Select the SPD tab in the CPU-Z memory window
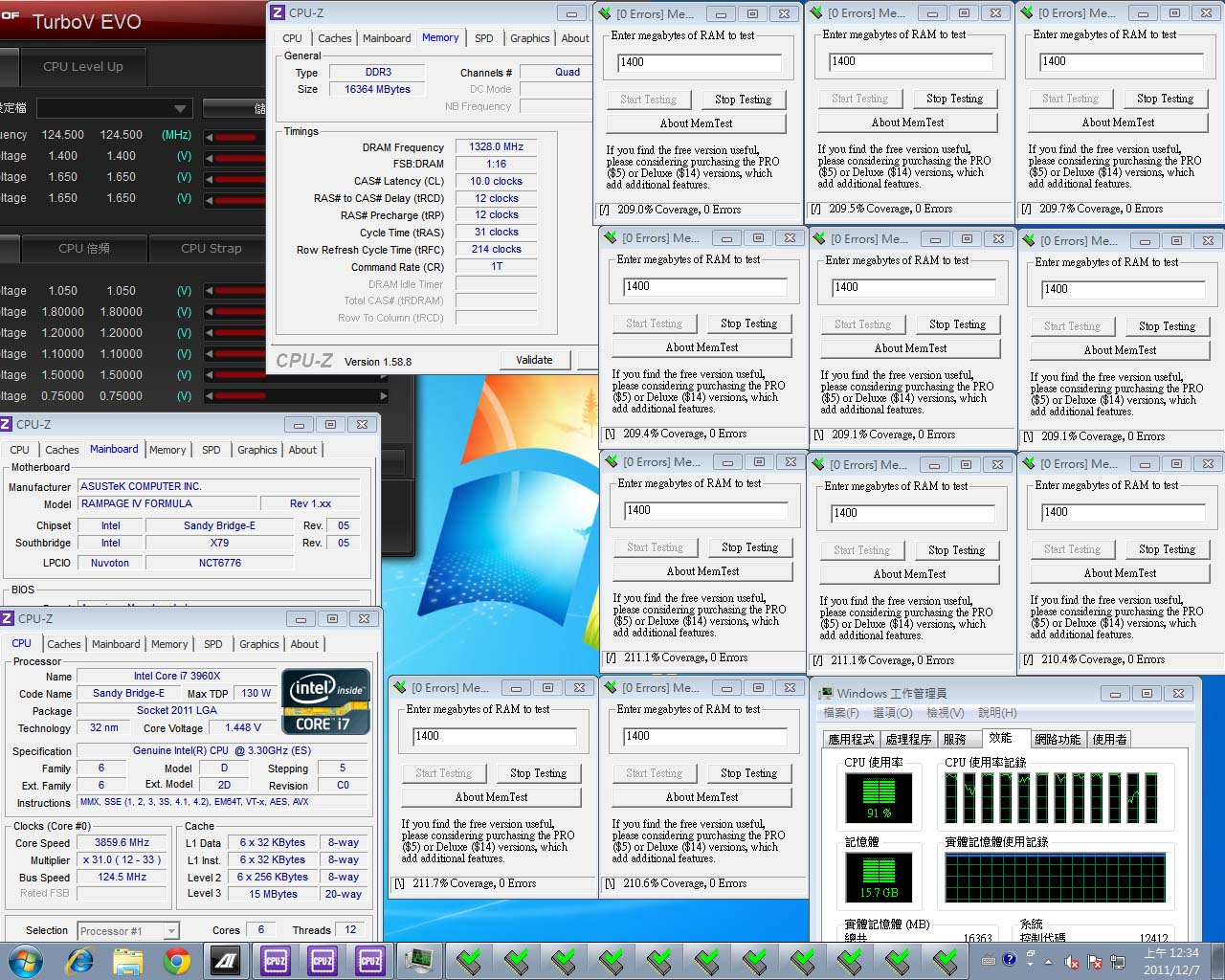Screen dimensions: 1225x980 484,38
